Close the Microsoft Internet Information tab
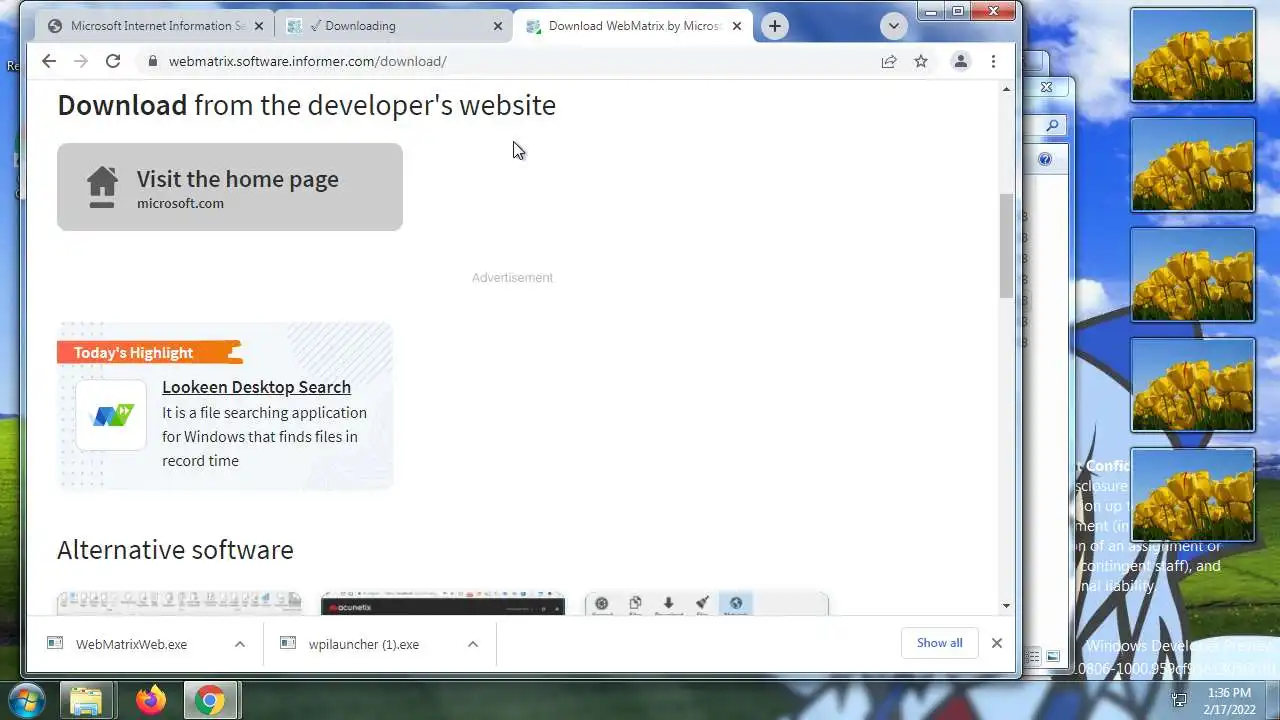Image resolution: width=1280 pixels, height=720 pixels. tap(259, 26)
